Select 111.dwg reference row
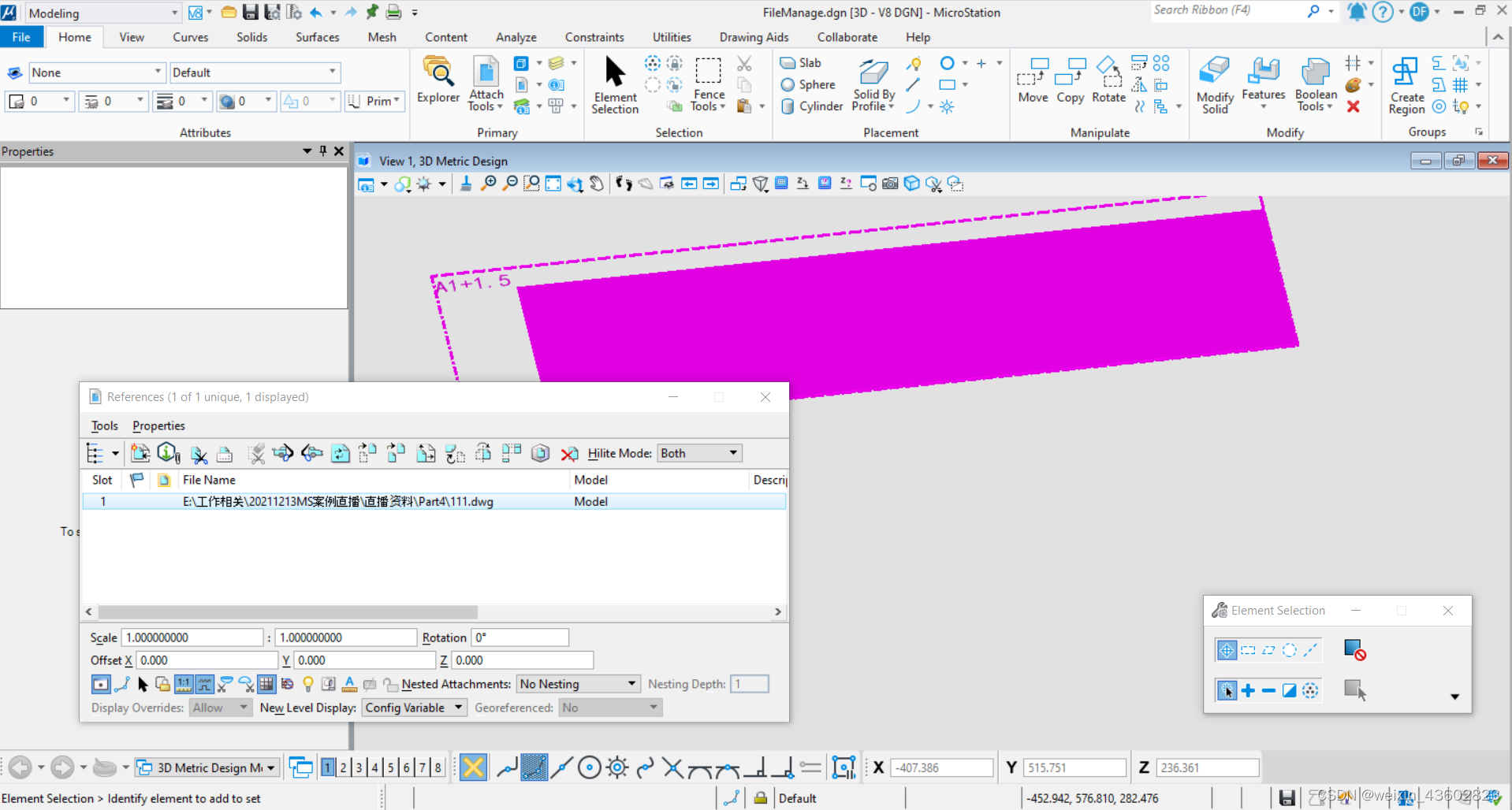 click(434, 502)
